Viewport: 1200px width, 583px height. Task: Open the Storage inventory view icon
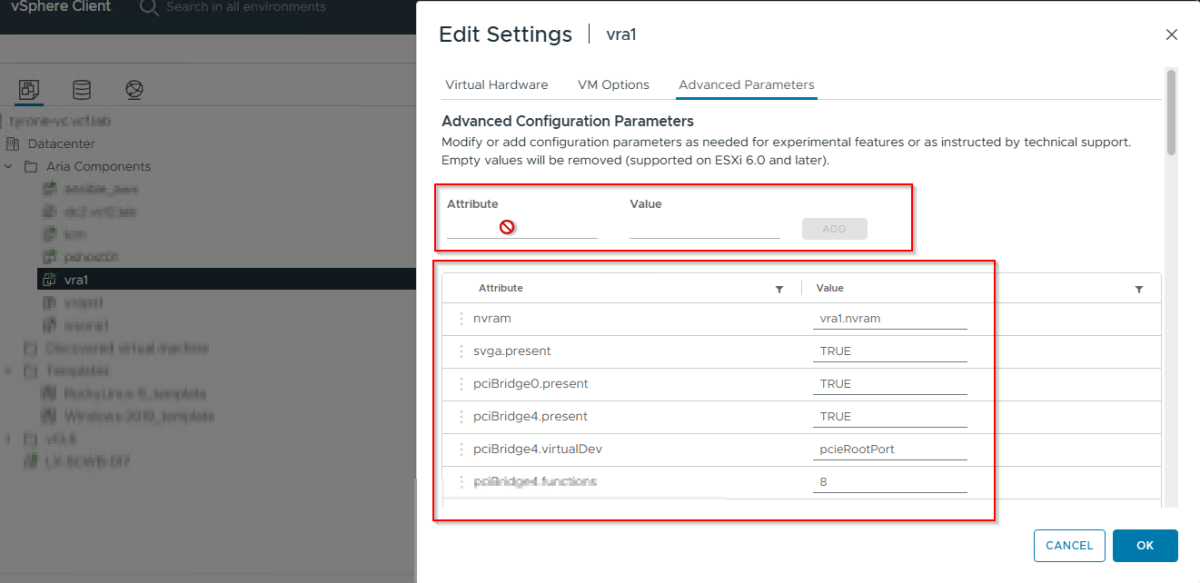82,90
